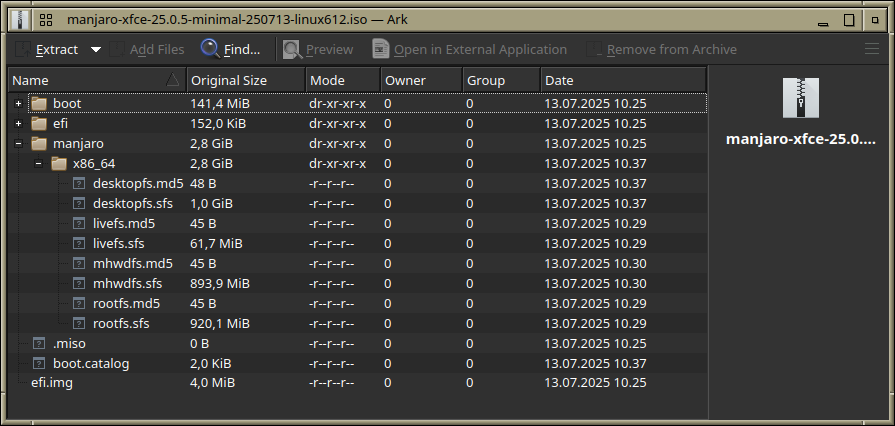The width and height of the screenshot is (895, 426).
Task: Expand the efi folder
Action: [x=18, y=124]
